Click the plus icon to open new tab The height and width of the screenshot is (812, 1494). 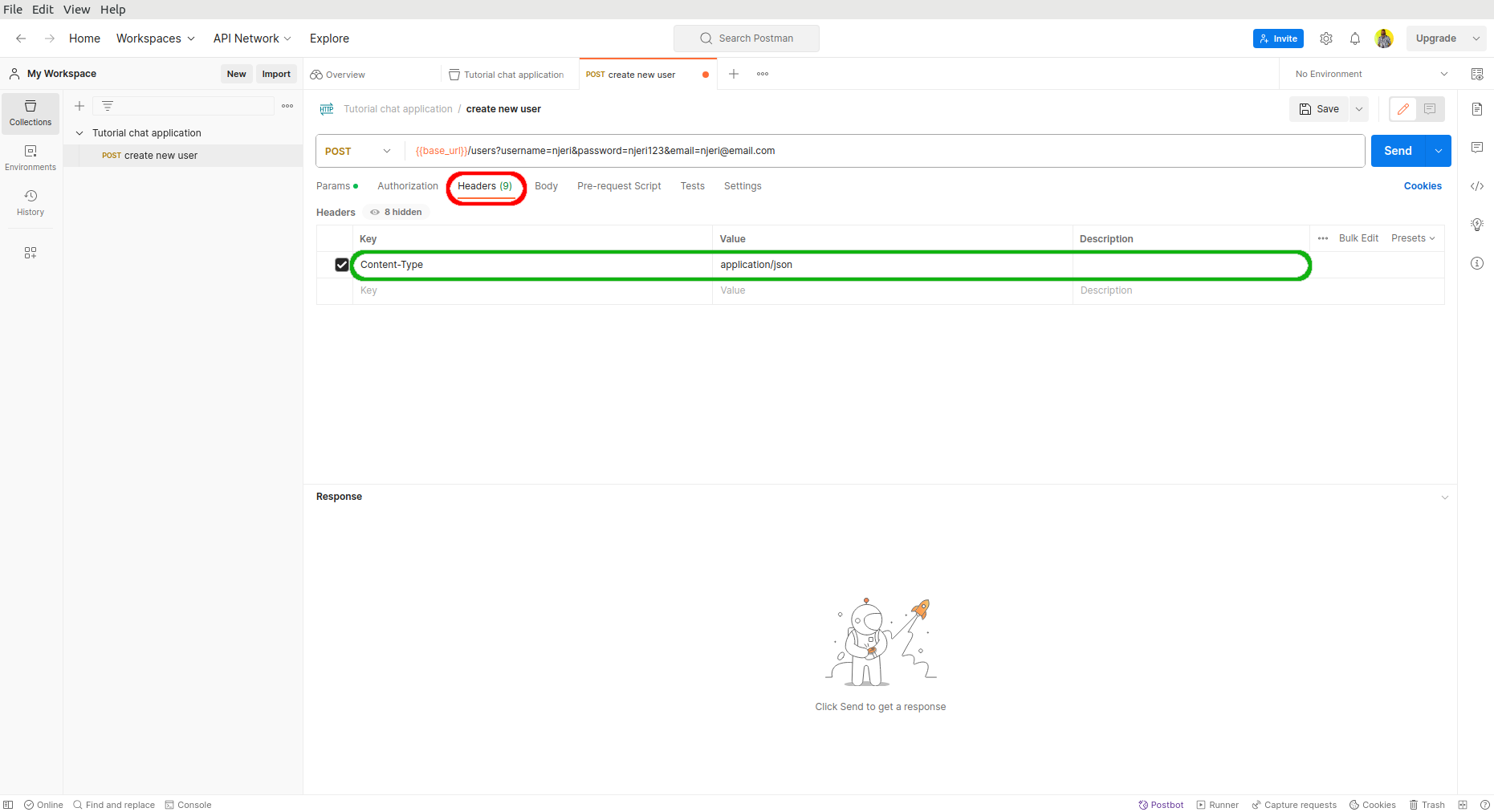point(734,74)
